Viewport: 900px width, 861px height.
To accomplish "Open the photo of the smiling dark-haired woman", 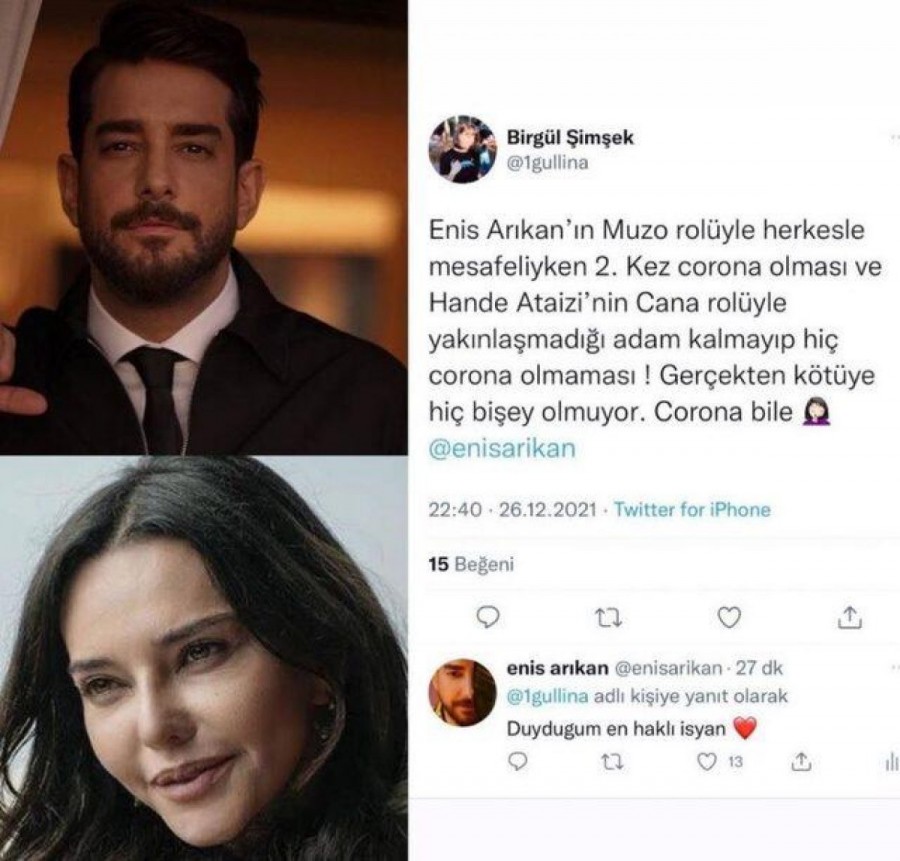I will [204, 658].
